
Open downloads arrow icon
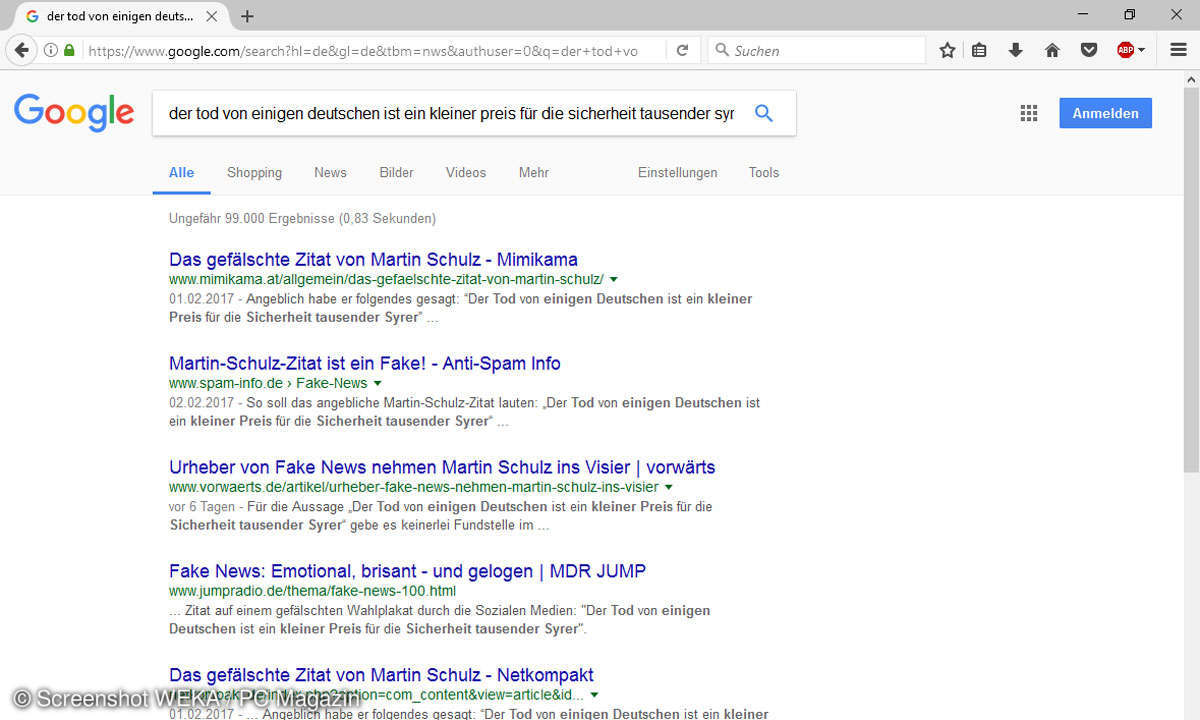coord(1015,50)
